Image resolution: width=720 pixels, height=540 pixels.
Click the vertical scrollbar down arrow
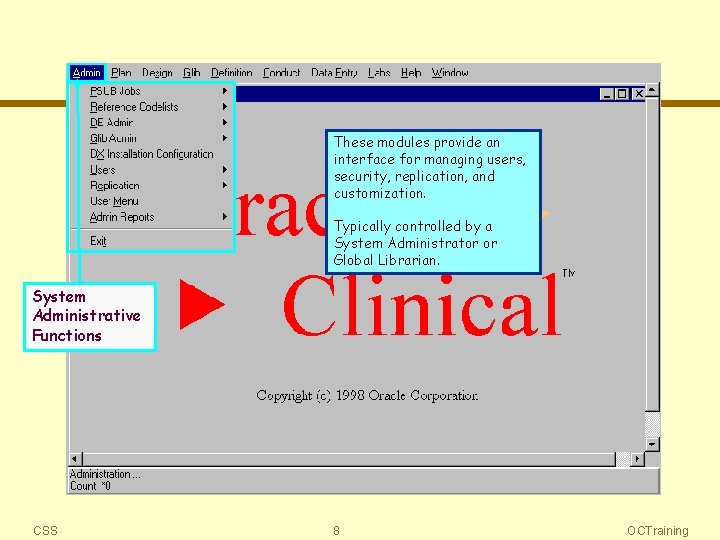tap(652, 444)
